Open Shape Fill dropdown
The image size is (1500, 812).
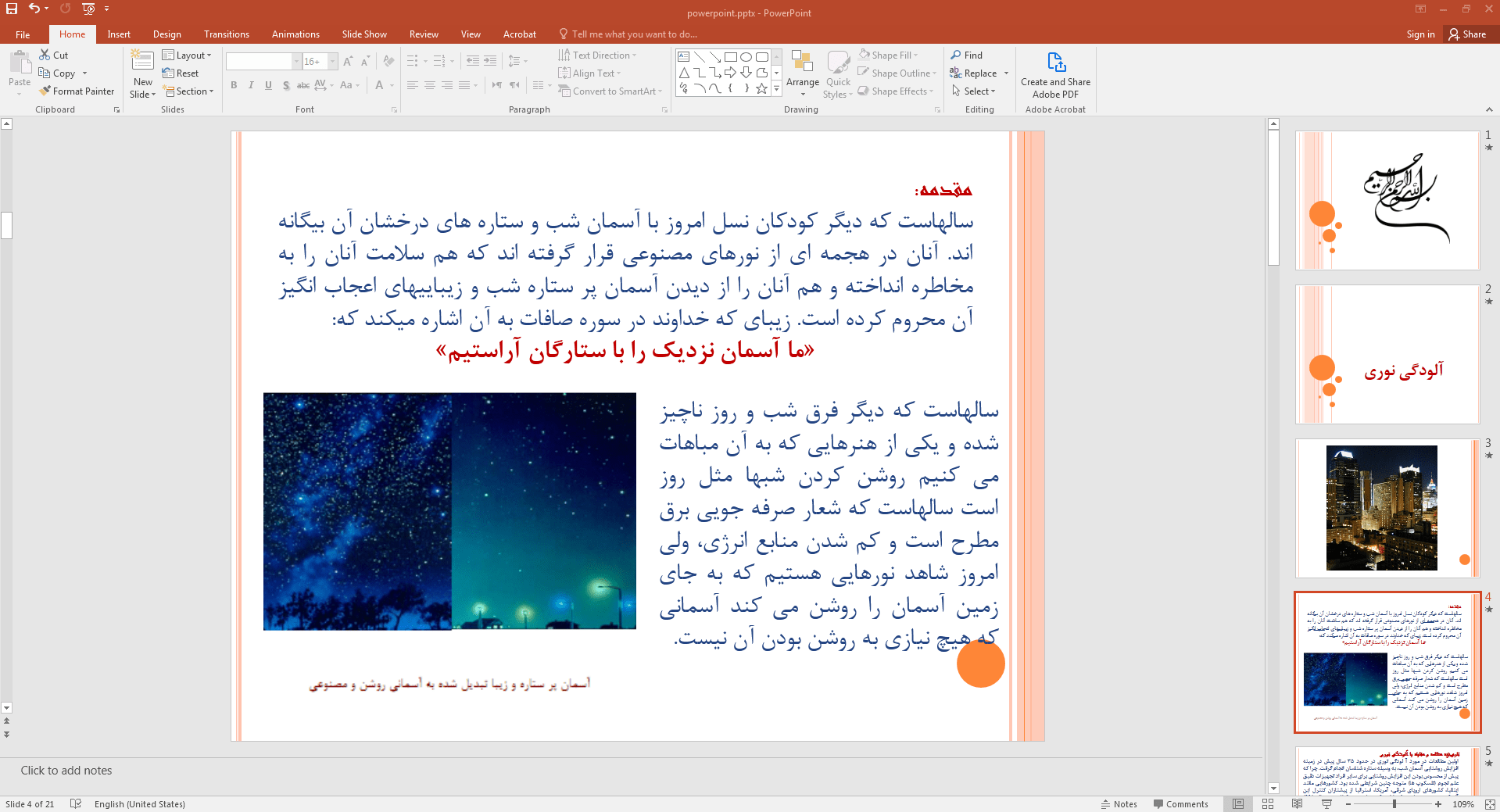coord(888,55)
